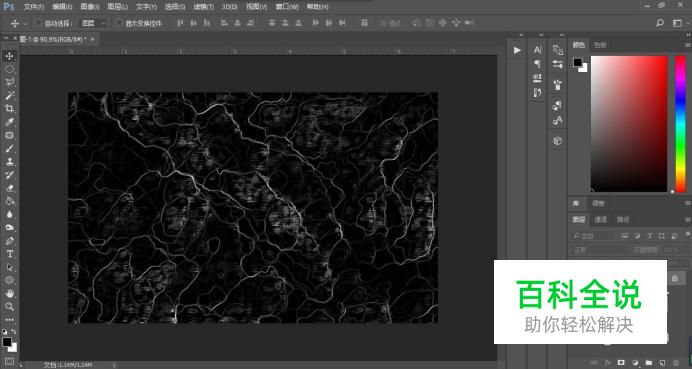Switch to the Channels (通道) tab

click(x=601, y=219)
